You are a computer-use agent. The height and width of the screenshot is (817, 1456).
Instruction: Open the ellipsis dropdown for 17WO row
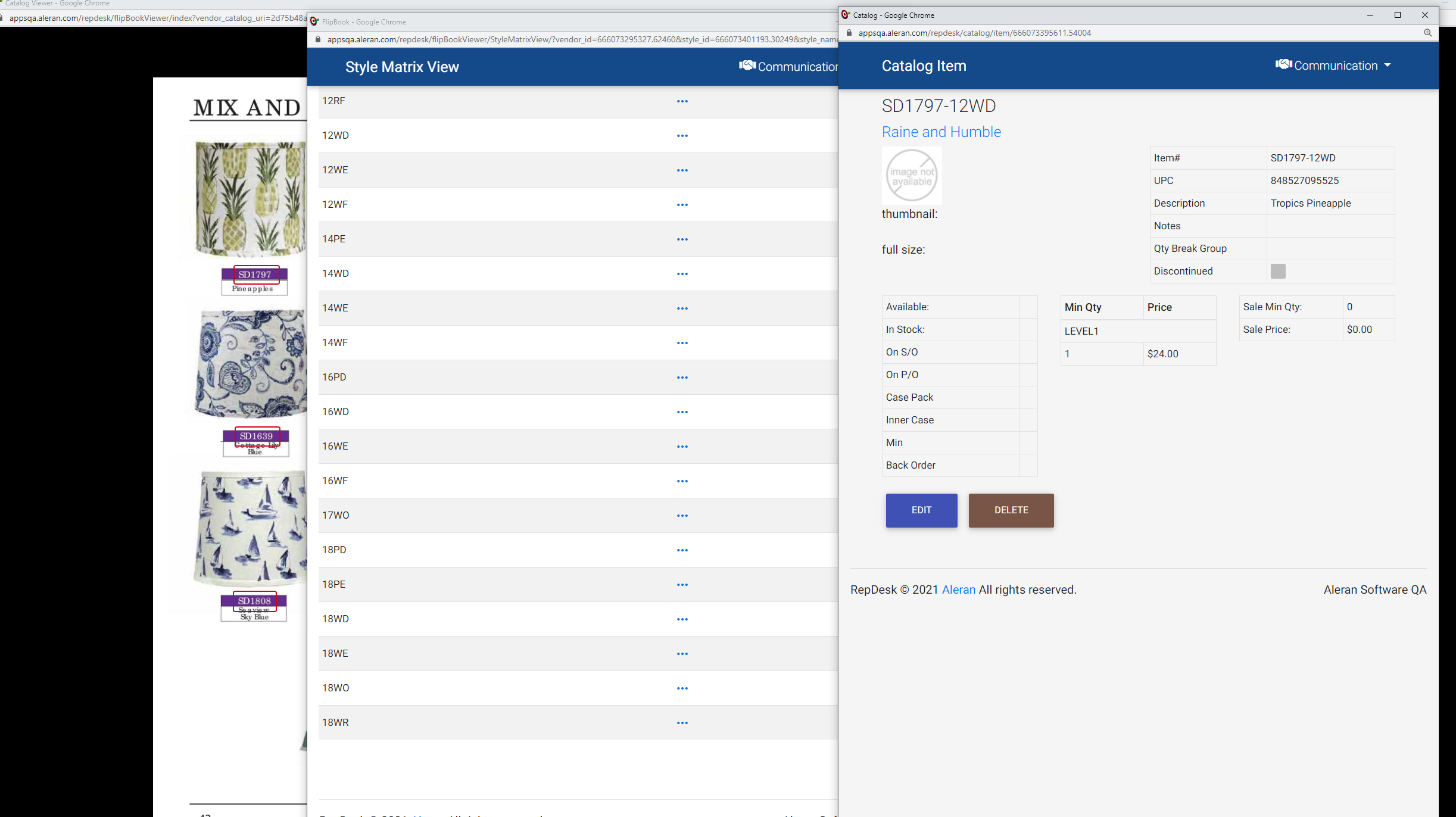682,516
